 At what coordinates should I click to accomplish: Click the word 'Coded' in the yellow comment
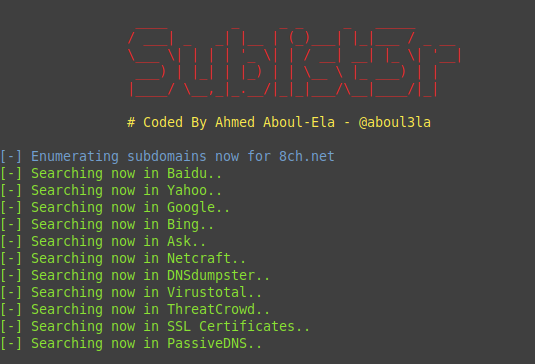[x=163, y=122]
